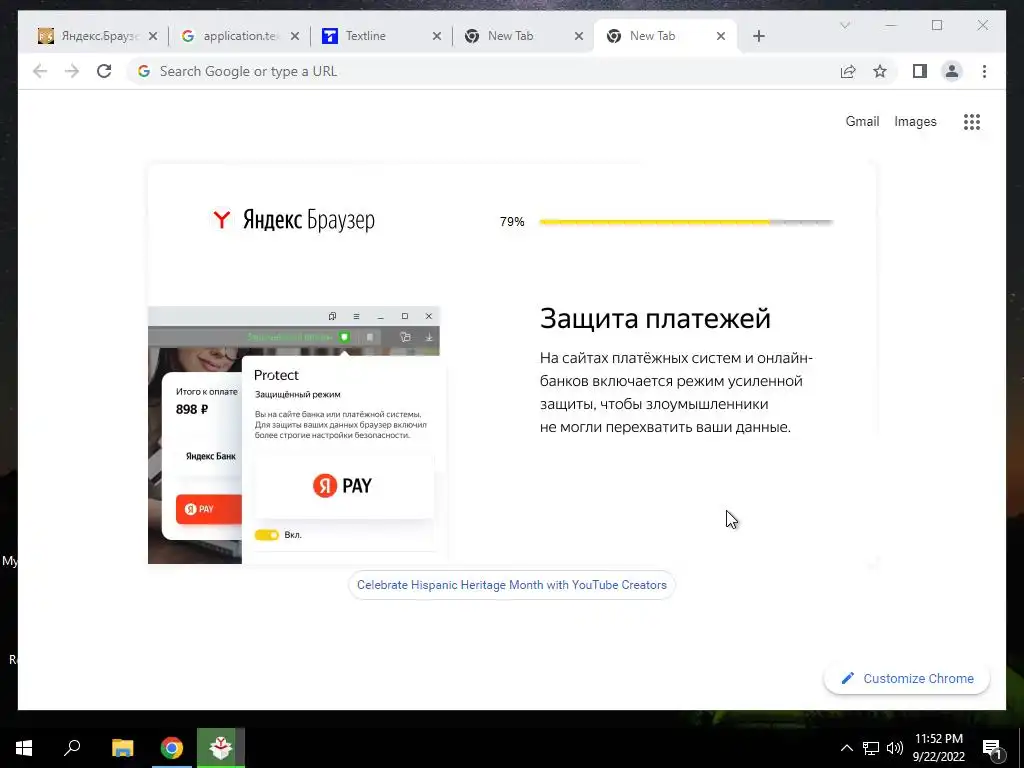Maximize the Chrome window
1024x768 pixels.
pos(937,25)
